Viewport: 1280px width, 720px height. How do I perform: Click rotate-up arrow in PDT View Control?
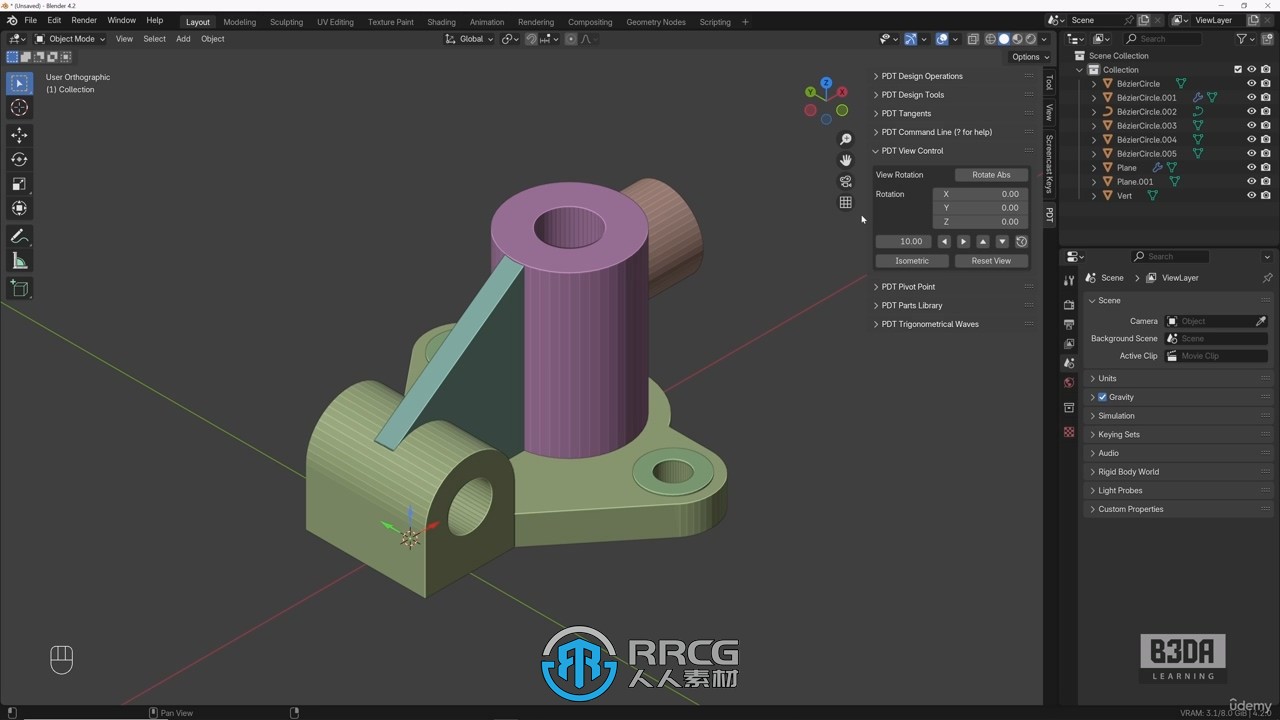[x=983, y=241]
